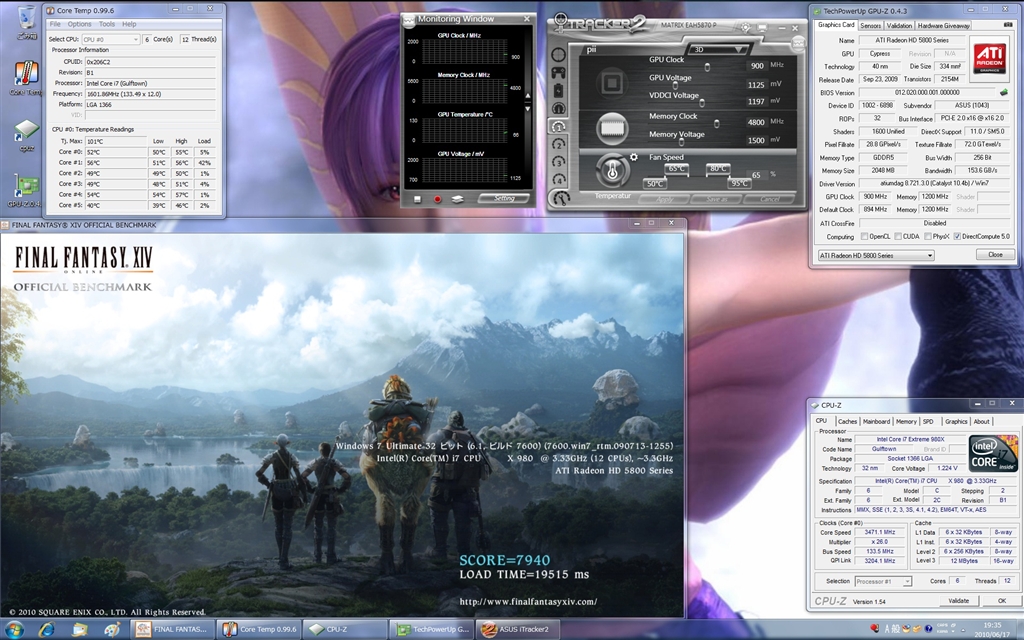Click the Validate button in CPU-Z
1024x640 pixels.
coord(958,600)
